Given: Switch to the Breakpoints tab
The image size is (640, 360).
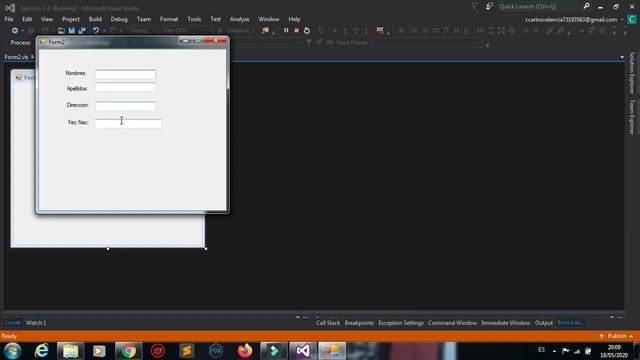Looking at the screenshot, I should tap(359, 323).
